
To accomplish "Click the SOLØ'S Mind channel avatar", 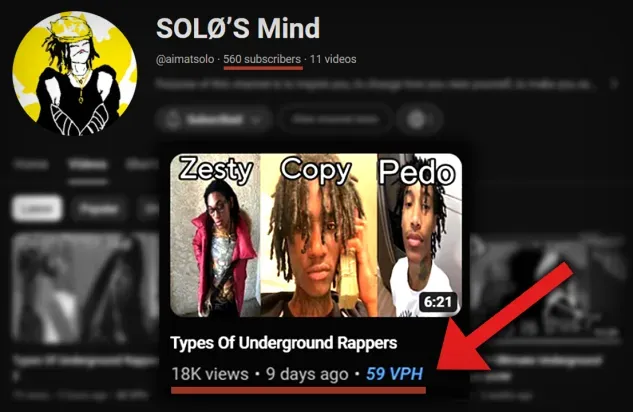I will 75,73.
